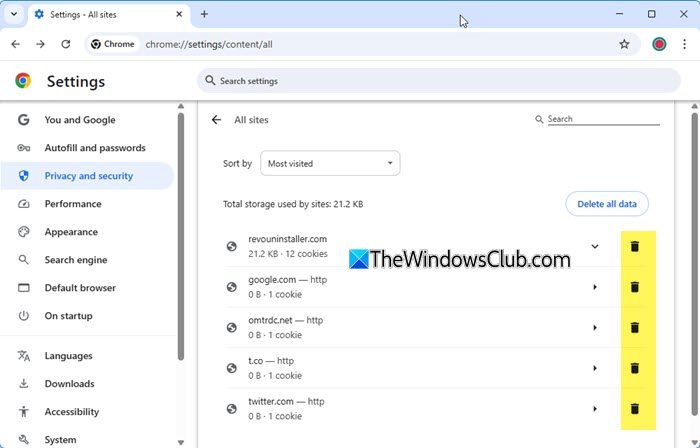This screenshot has width=700, height=448.
Task: Open Accessibility settings
Action: 87,412
